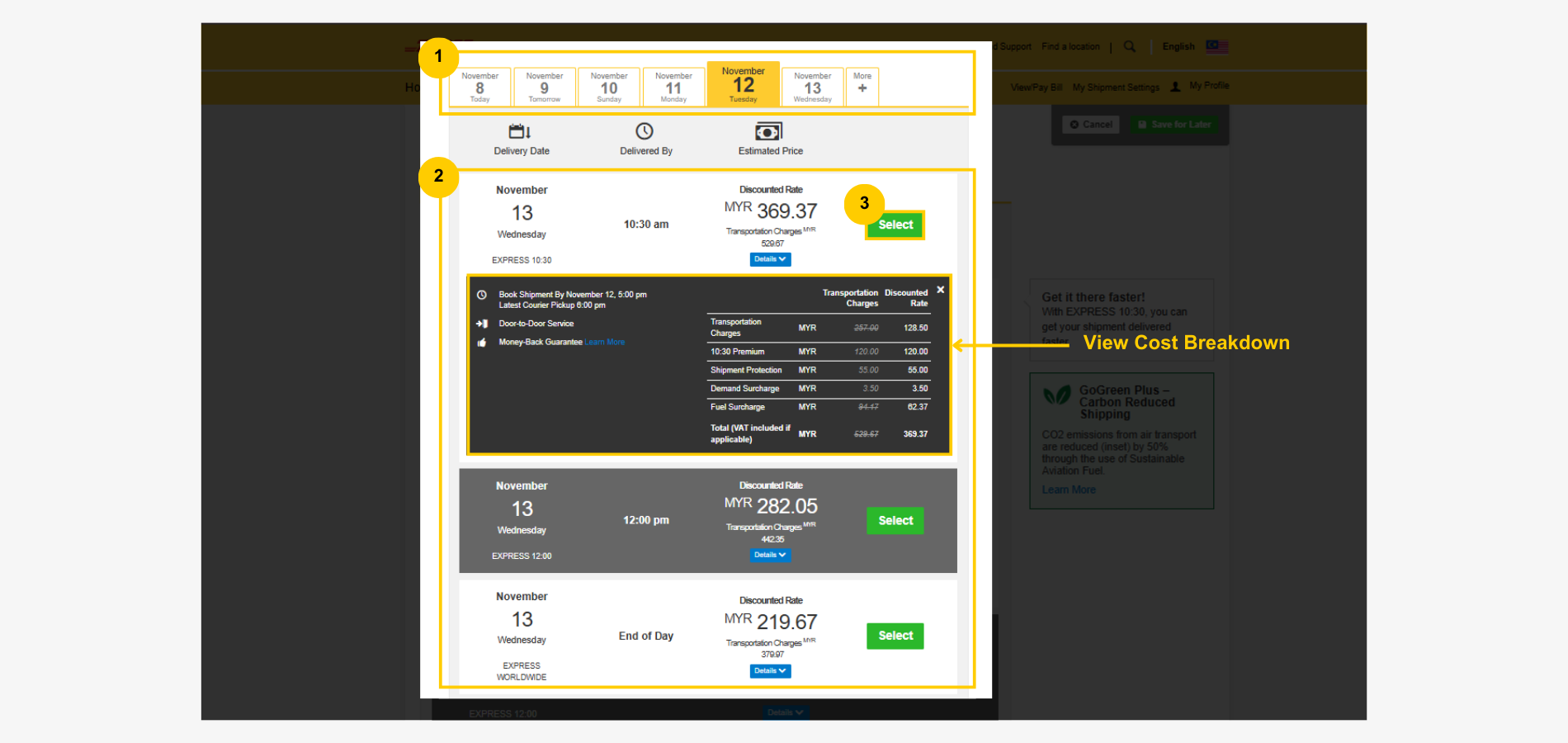Click the Demand Surcharge row label
The image size is (1568, 743).
click(x=744, y=389)
